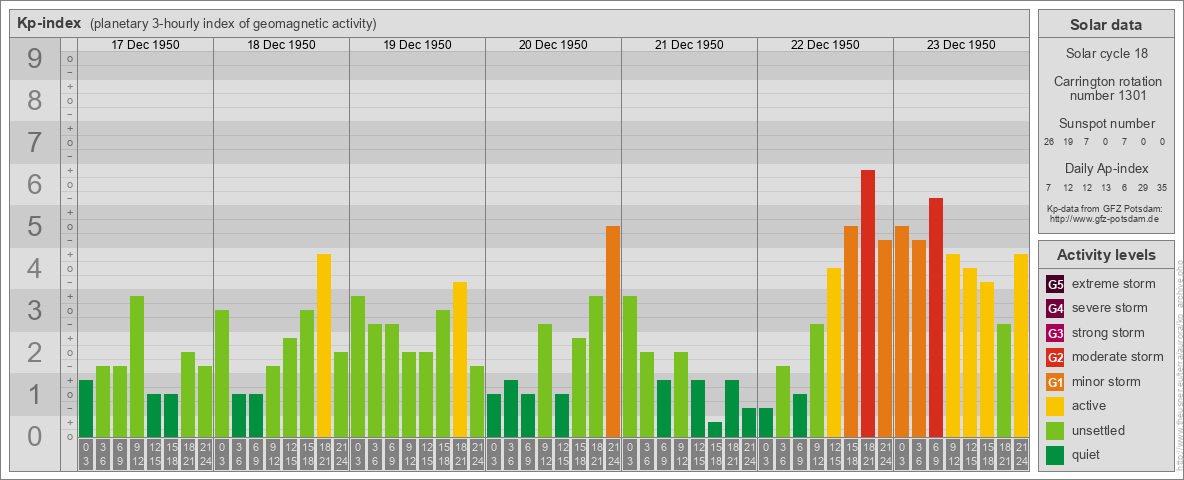1184x480 pixels.
Task: Click Ap-index value '35'
Action: 1161,187
